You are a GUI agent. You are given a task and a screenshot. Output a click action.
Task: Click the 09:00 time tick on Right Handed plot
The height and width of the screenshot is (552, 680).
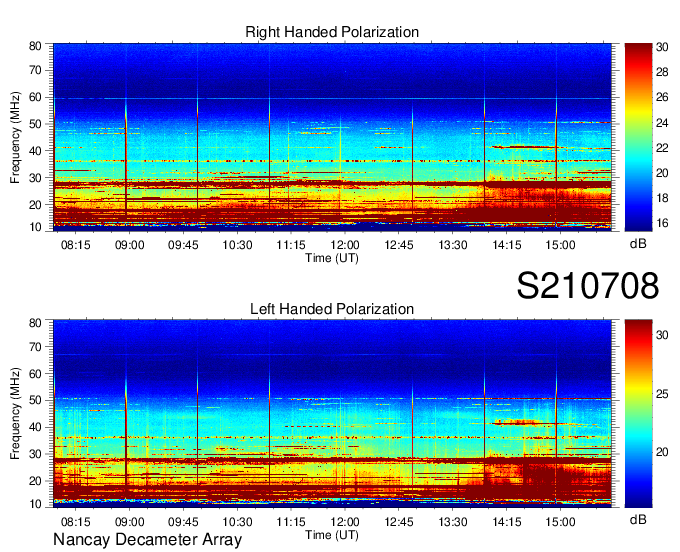(x=129, y=245)
